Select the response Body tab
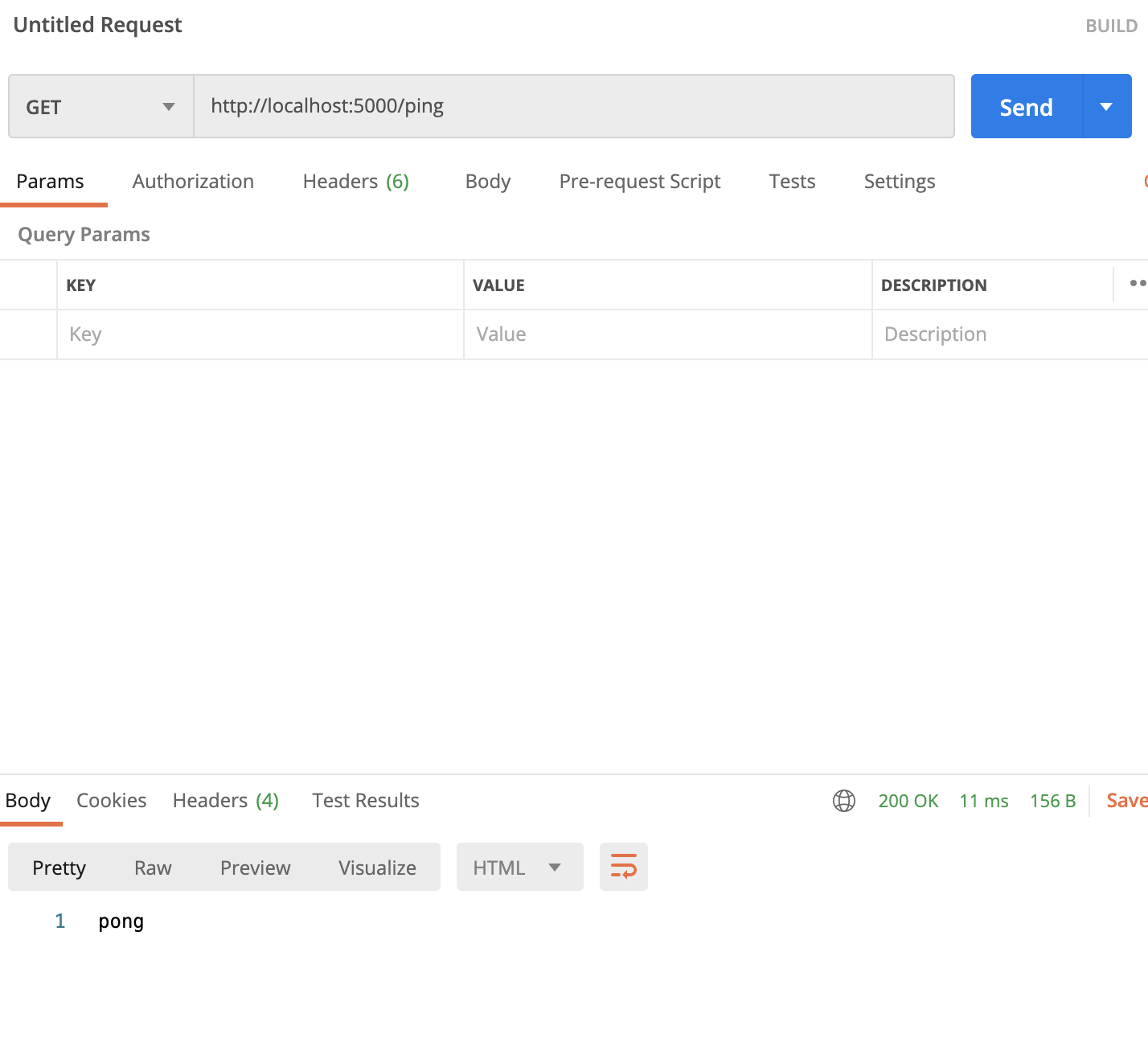This screenshot has width=1148, height=1042. pos(28,801)
